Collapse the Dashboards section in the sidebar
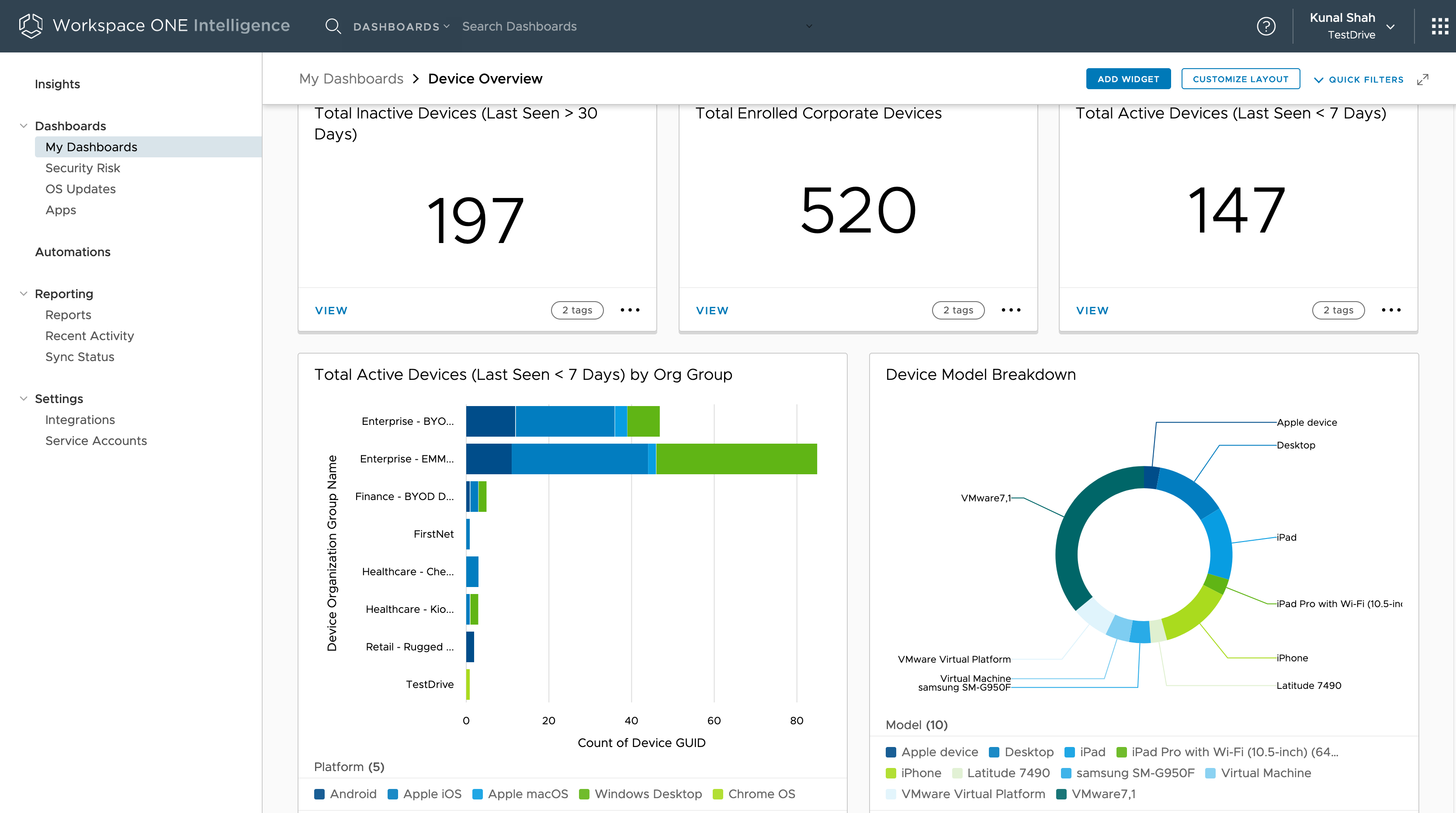 (24, 125)
